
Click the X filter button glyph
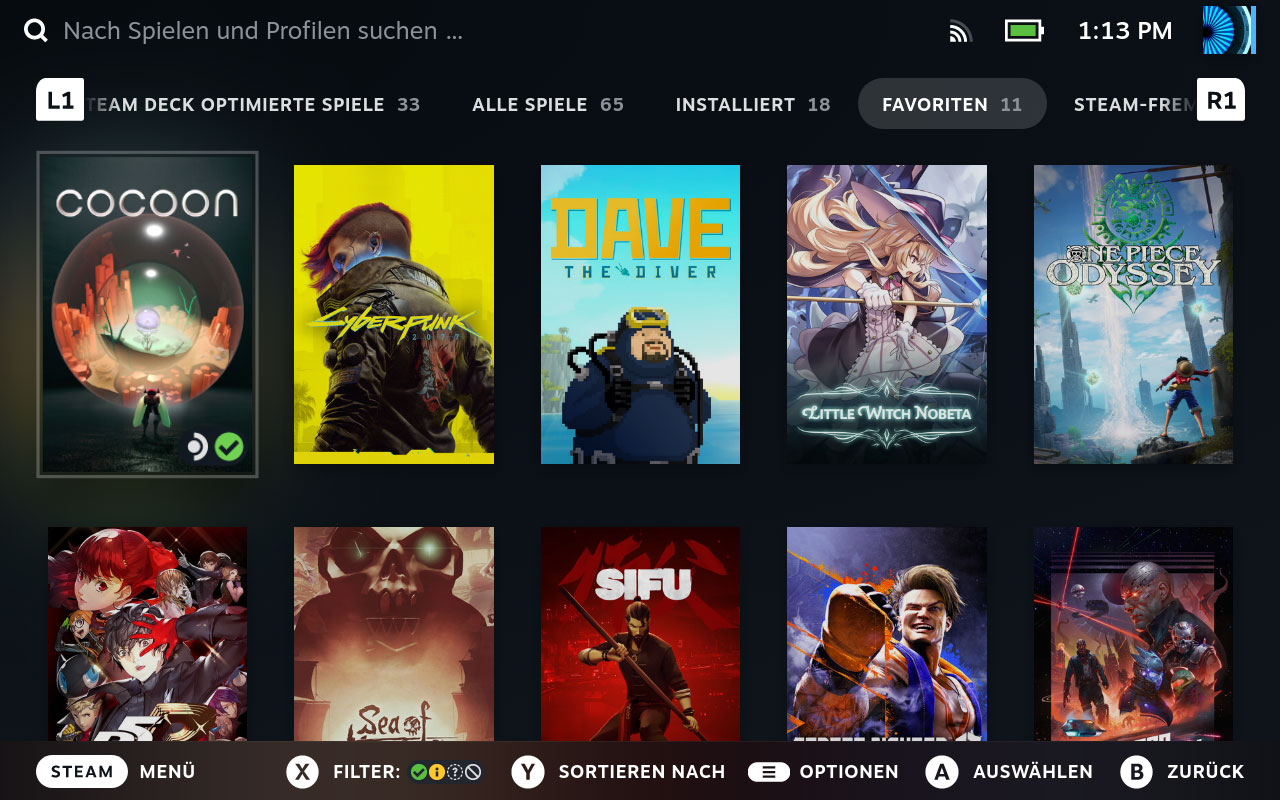302,772
